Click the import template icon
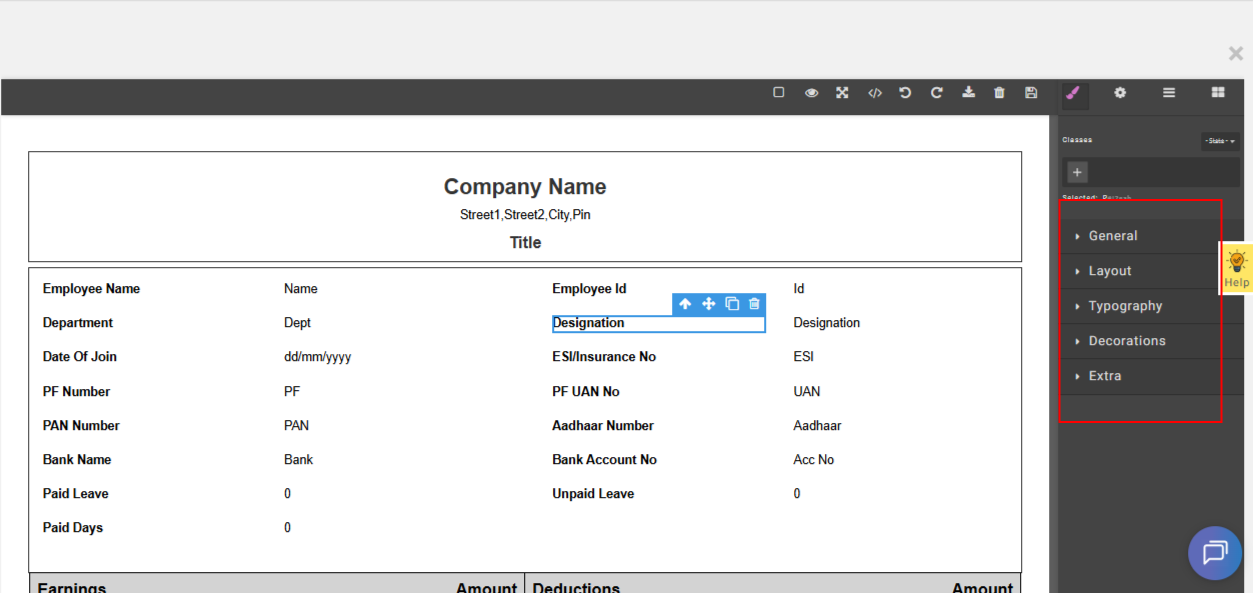 point(968,93)
